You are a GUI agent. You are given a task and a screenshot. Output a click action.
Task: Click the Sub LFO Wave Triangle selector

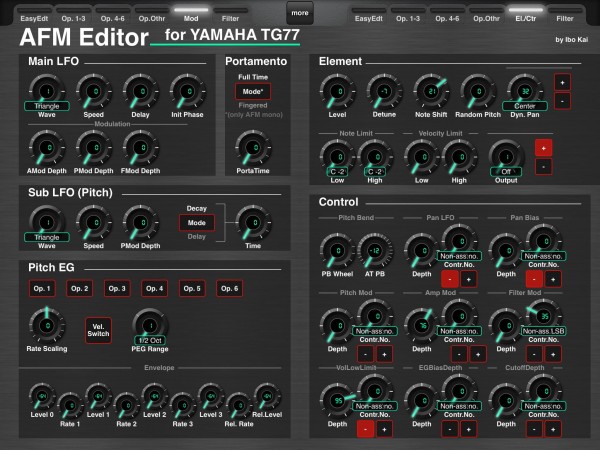[x=47, y=237]
